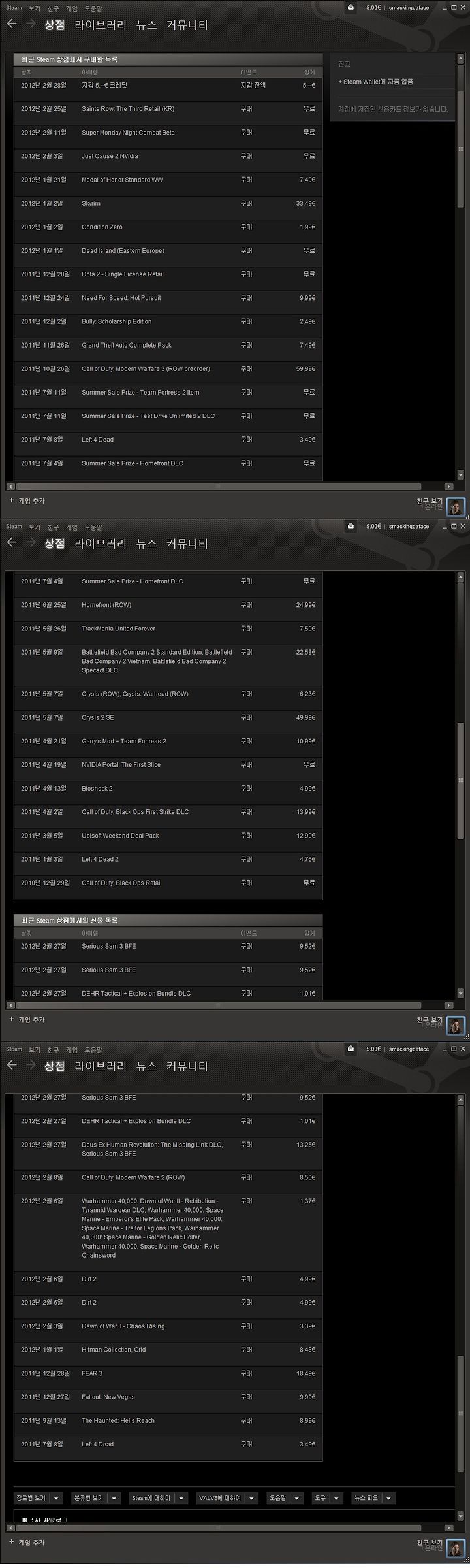Switch to 라이브러리 tab in first window
This screenshot has width=470, height=1568.
tap(101, 25)
